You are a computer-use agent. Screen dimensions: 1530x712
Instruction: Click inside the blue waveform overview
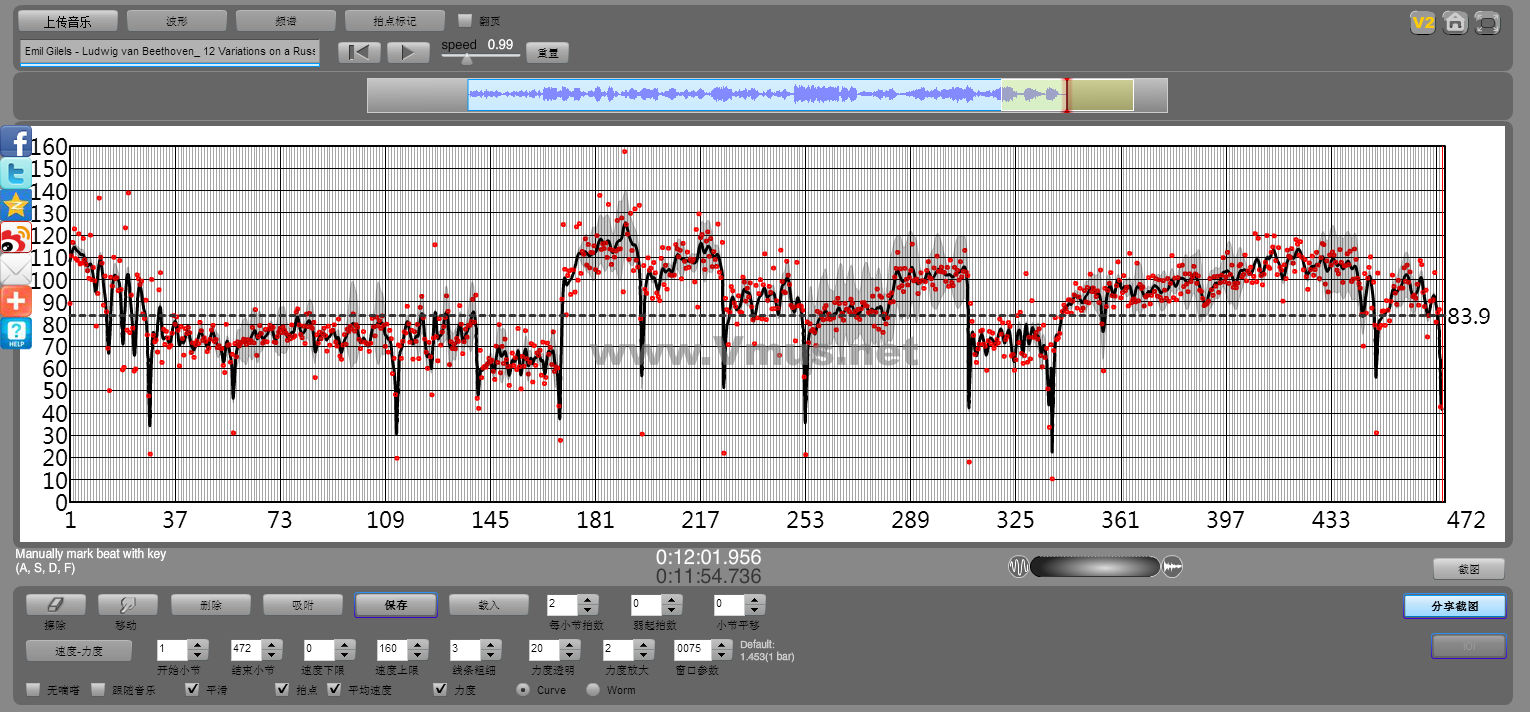tap(735, 95)
